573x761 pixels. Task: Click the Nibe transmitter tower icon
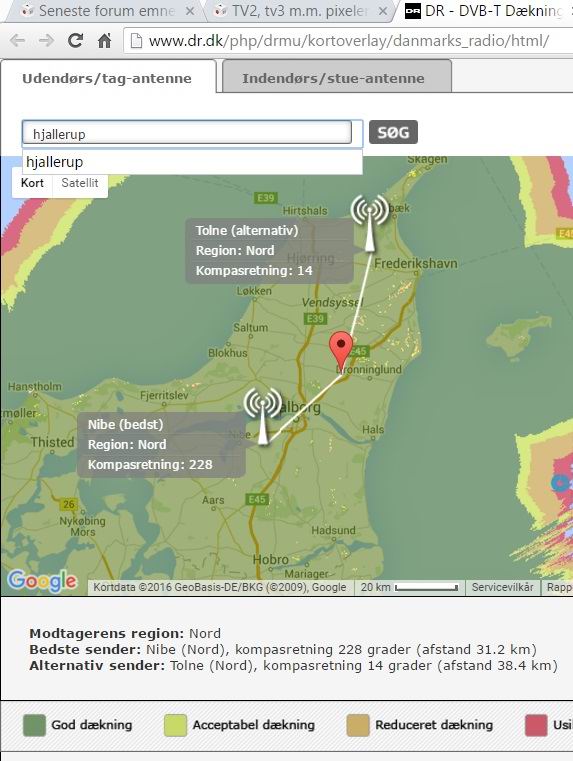click(262, 416)
